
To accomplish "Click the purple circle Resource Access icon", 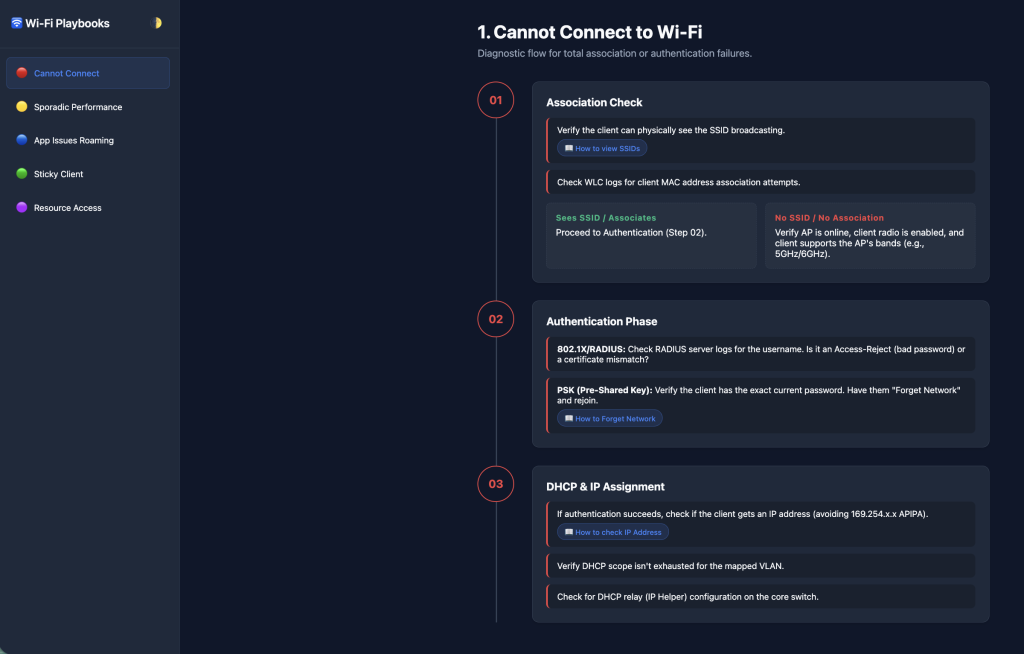I will tap(22, 207).
